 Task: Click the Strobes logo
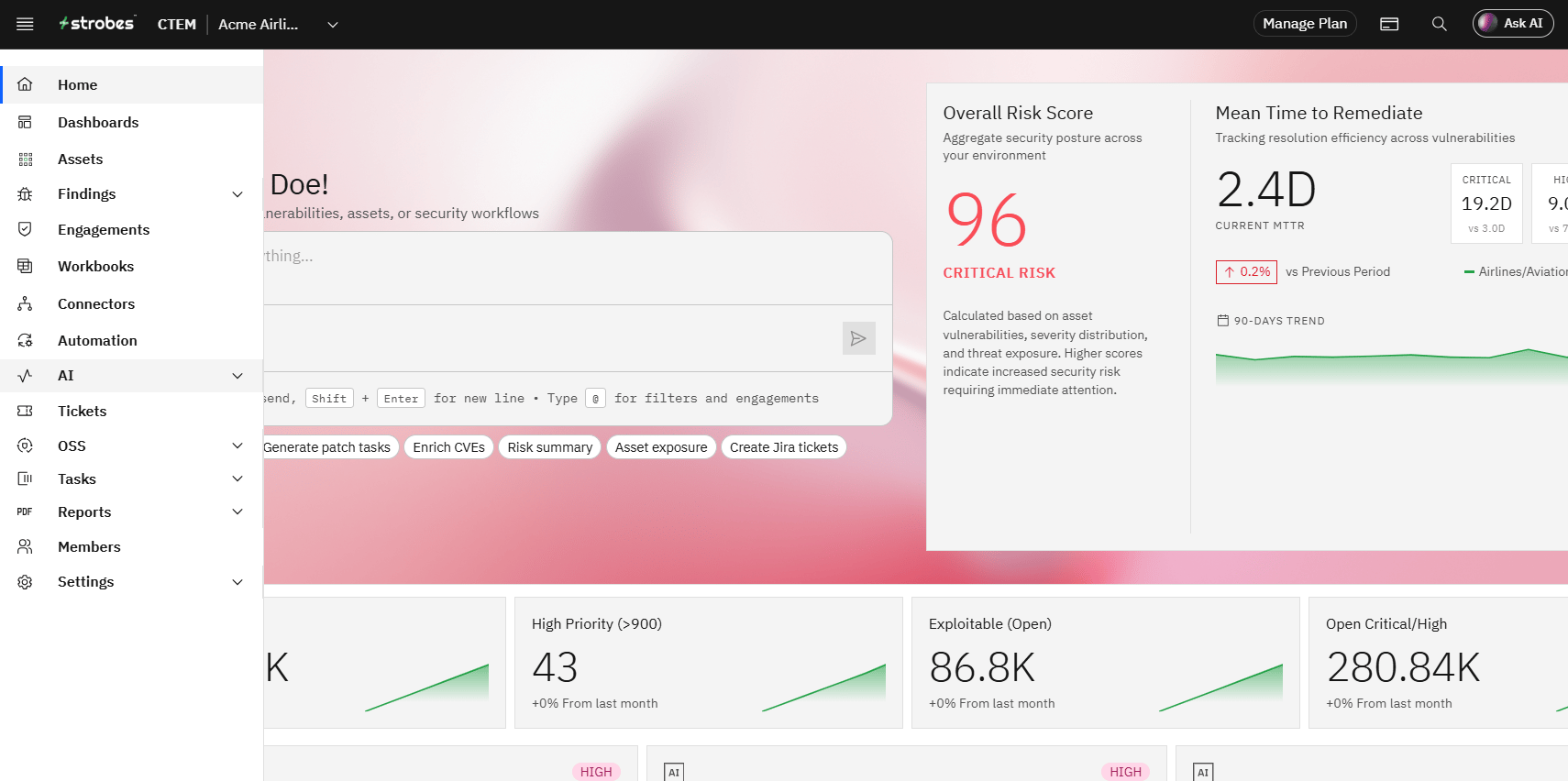tap(97, 24)
